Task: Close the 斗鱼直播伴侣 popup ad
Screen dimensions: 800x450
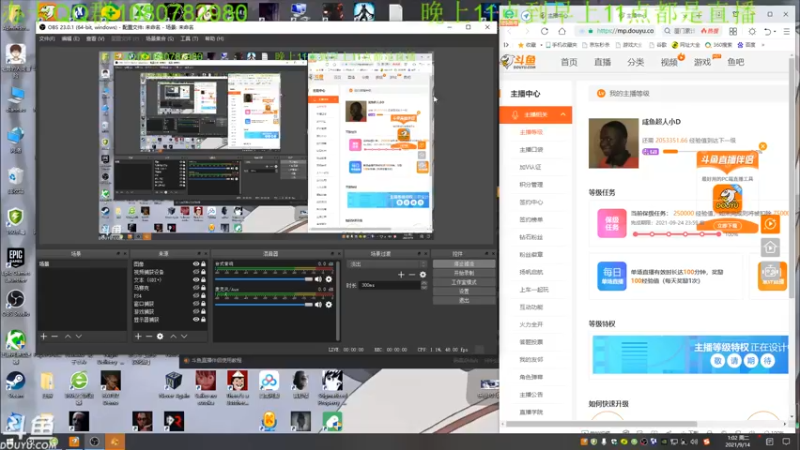Action: (763, 146)
